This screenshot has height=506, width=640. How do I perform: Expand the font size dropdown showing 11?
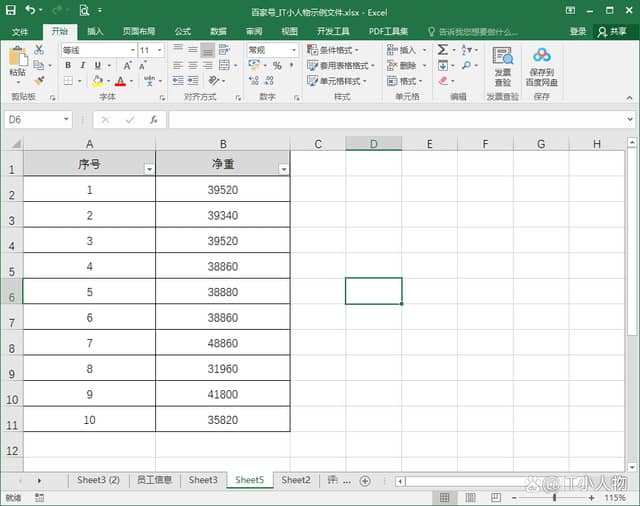coord(159,50)
